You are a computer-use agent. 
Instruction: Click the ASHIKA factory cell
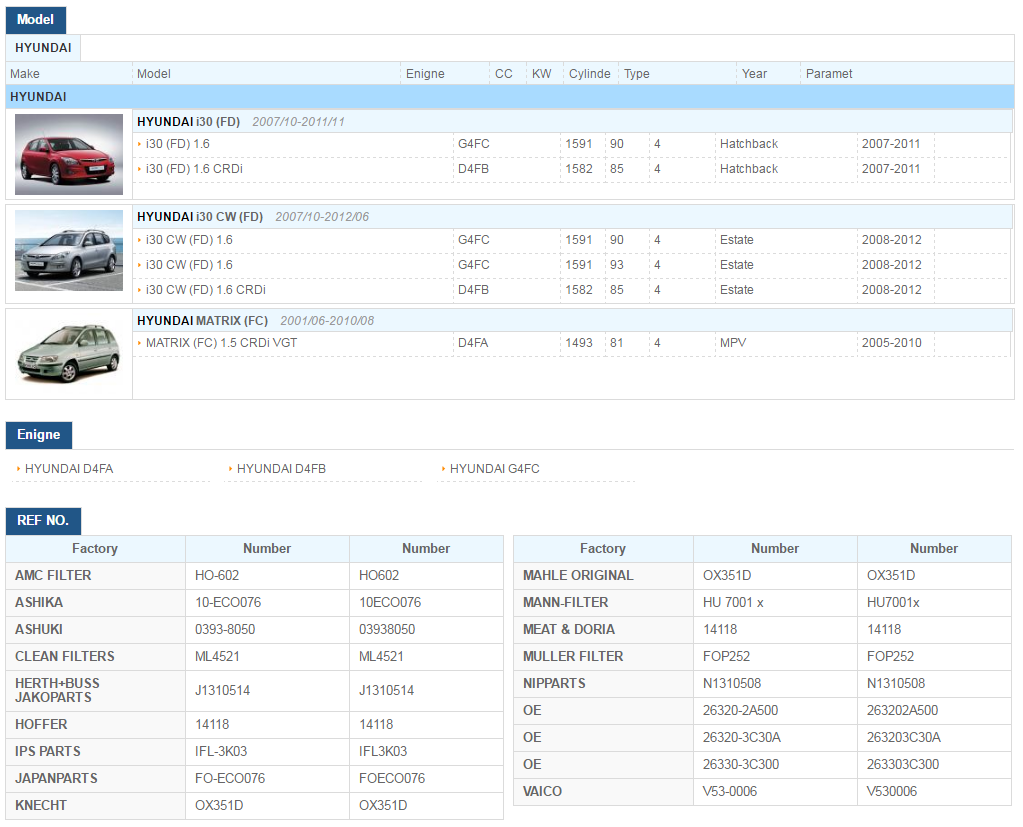coord(96,603)
